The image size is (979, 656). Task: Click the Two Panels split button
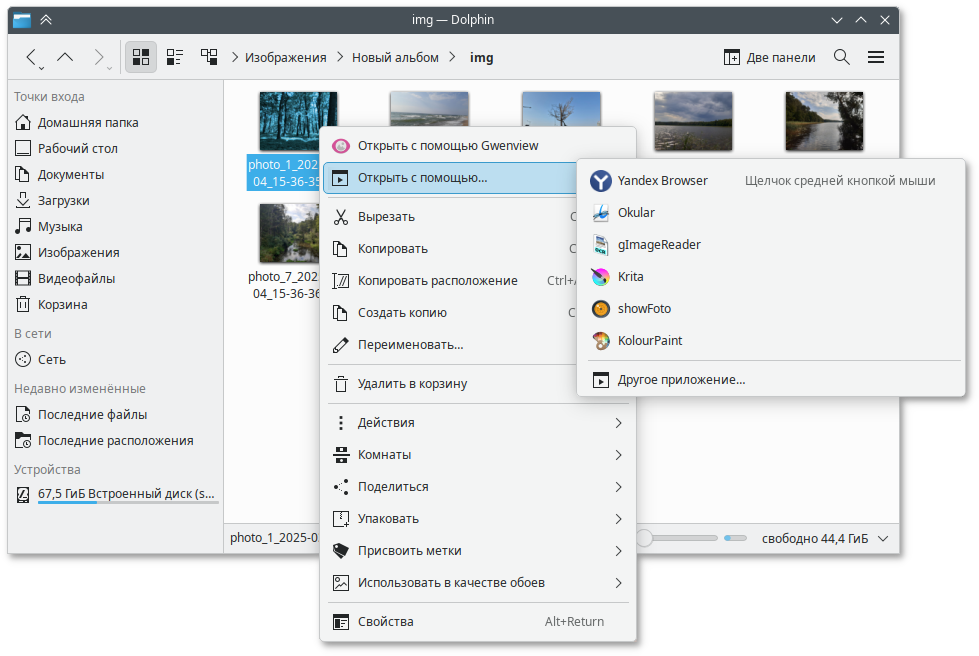(769, 57)
